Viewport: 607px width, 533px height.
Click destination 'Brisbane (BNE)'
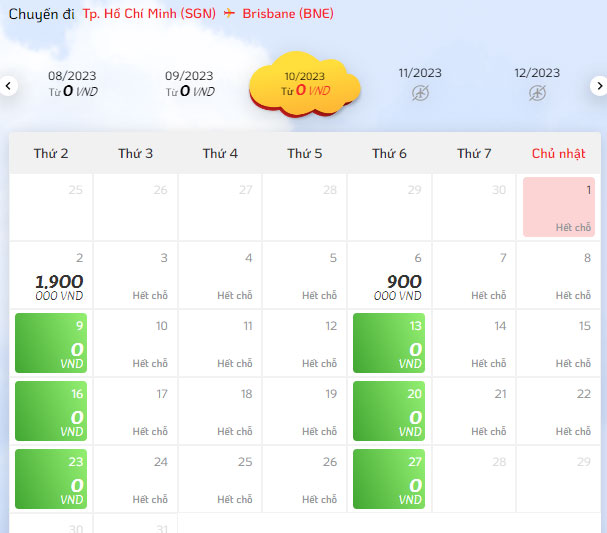(x=288, y=14)
